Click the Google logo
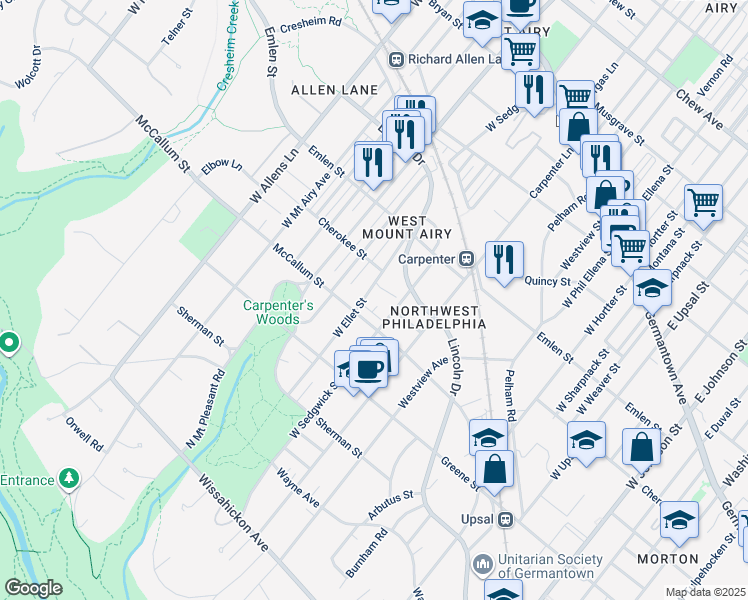This screenshot has width=748, height=600. click(33, 588)
